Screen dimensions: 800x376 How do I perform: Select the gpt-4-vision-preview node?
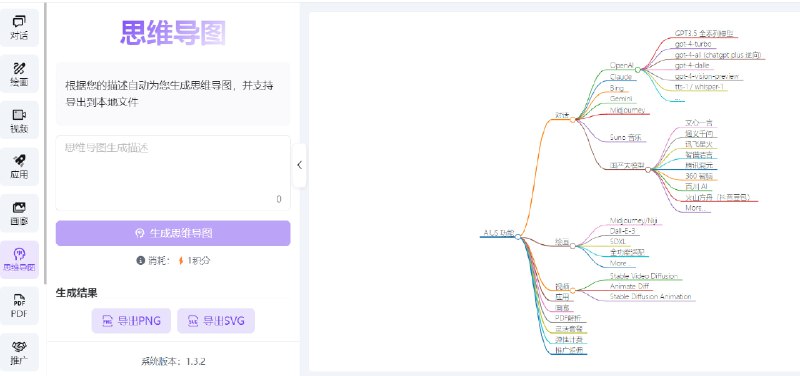[x=706, y=76]
